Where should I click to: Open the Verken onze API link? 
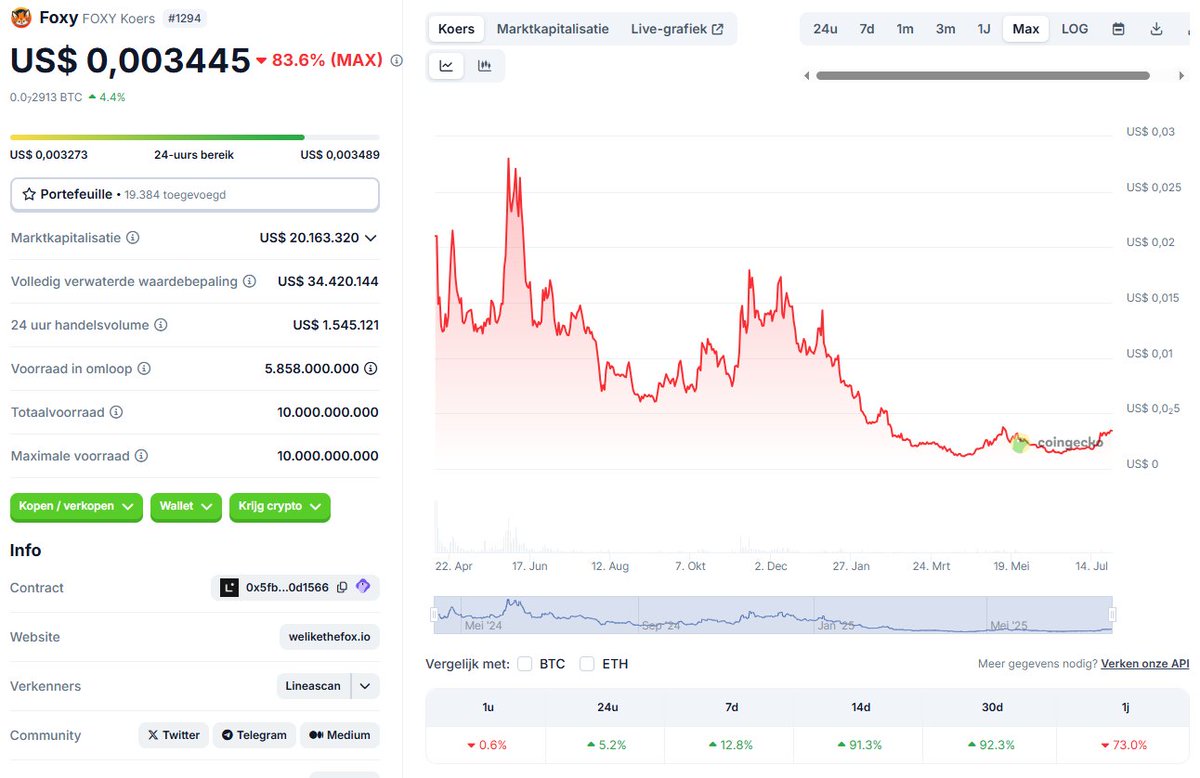tap(1145, 664)
